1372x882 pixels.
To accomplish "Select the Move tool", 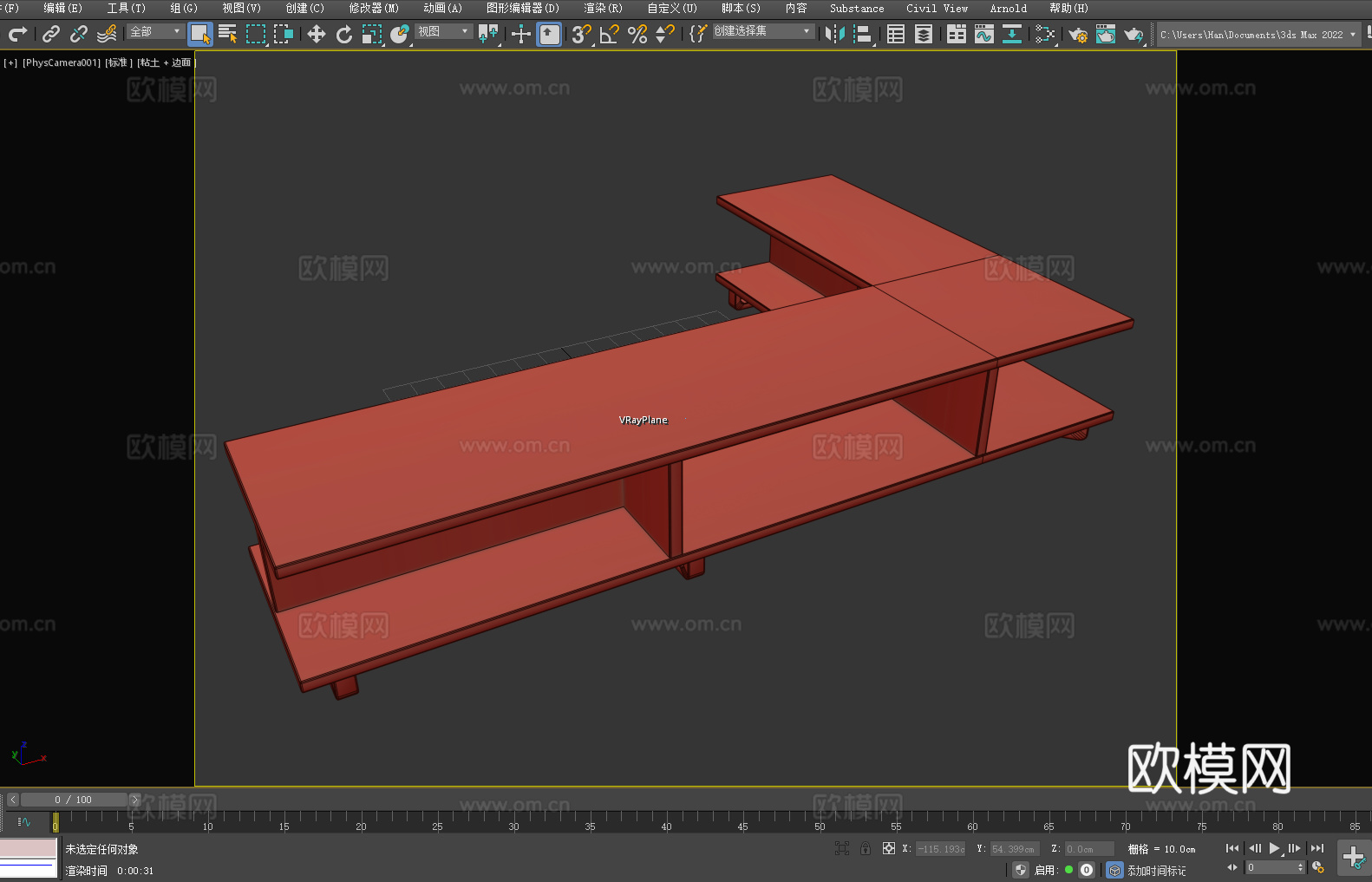I will pos(317,34).
